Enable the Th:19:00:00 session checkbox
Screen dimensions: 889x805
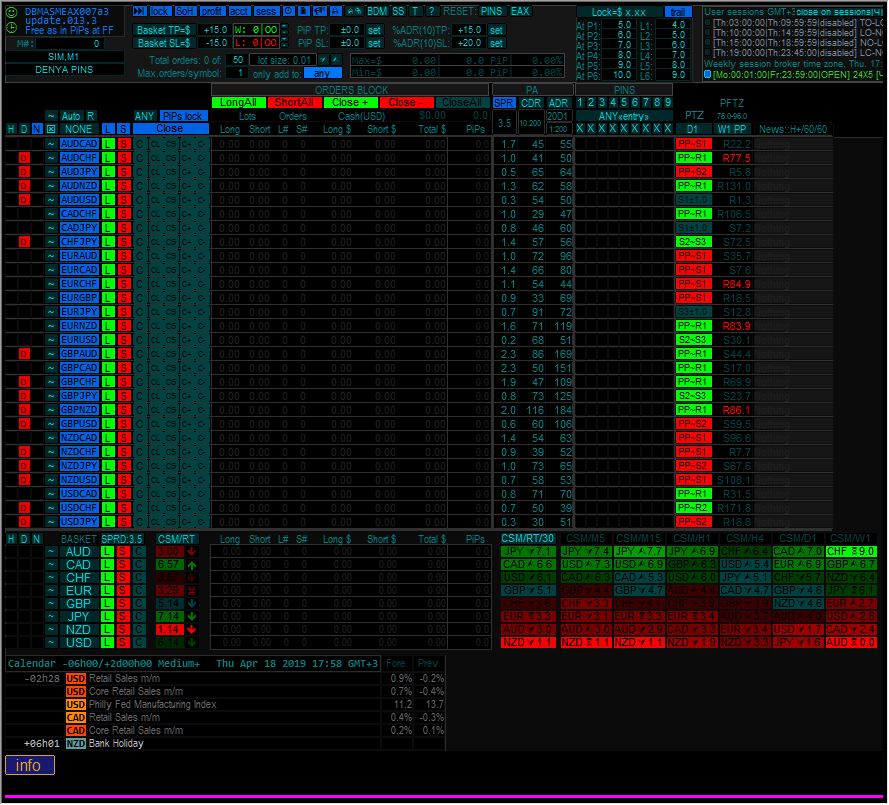(707, 53)
